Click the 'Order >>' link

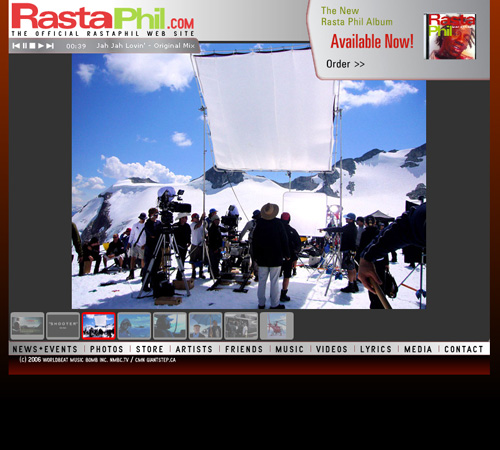pyautogui.click(x=345, y=64)
